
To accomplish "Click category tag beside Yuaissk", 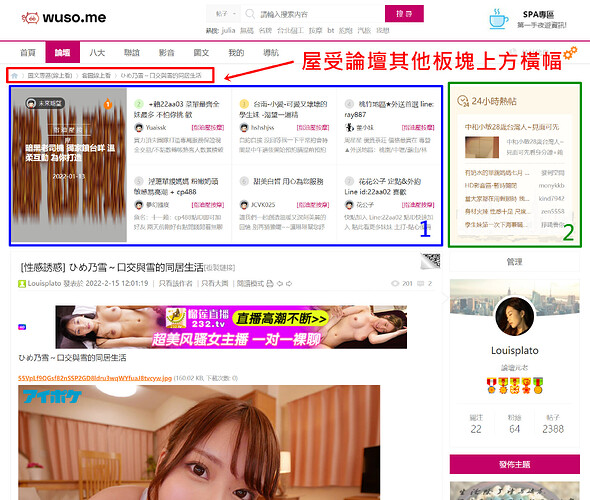I will tap(208, 128).
